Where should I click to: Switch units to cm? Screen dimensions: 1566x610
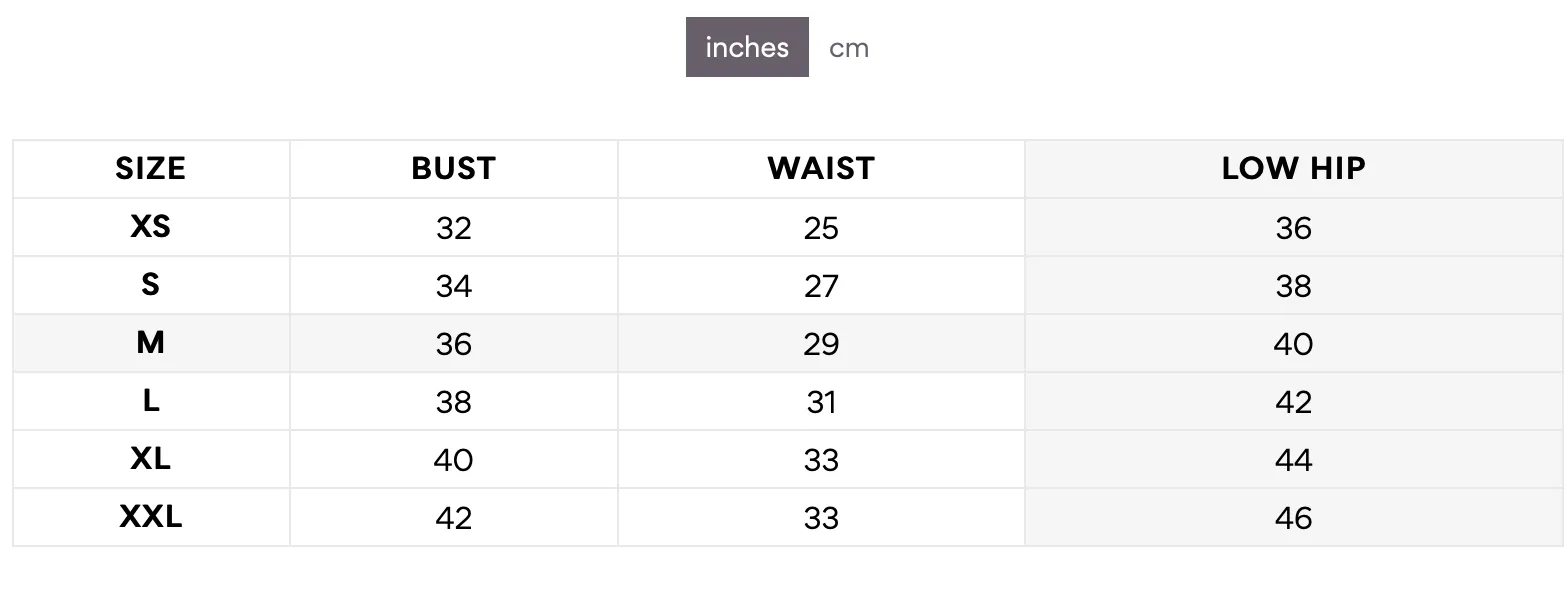point(848,47)
